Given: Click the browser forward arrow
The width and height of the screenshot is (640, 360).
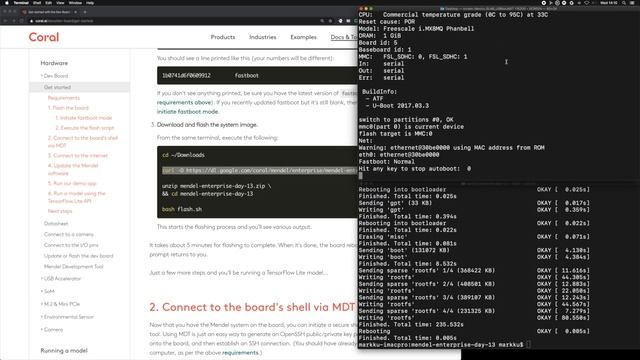Looking at the screenshot, I should (x=13, y=21).
